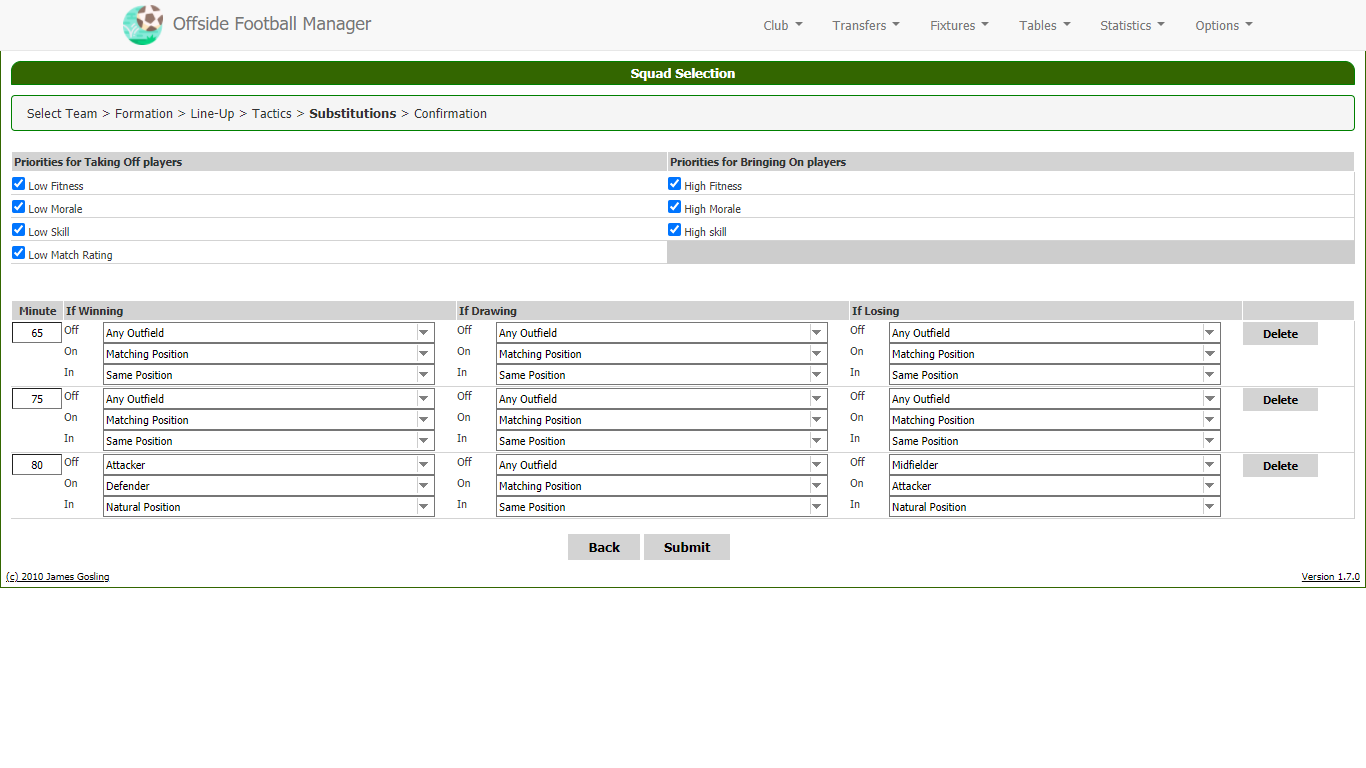Expand minute 65 If Drawing Off dropdown
This screenshot has height=768, width=1366.
point(661,333)
